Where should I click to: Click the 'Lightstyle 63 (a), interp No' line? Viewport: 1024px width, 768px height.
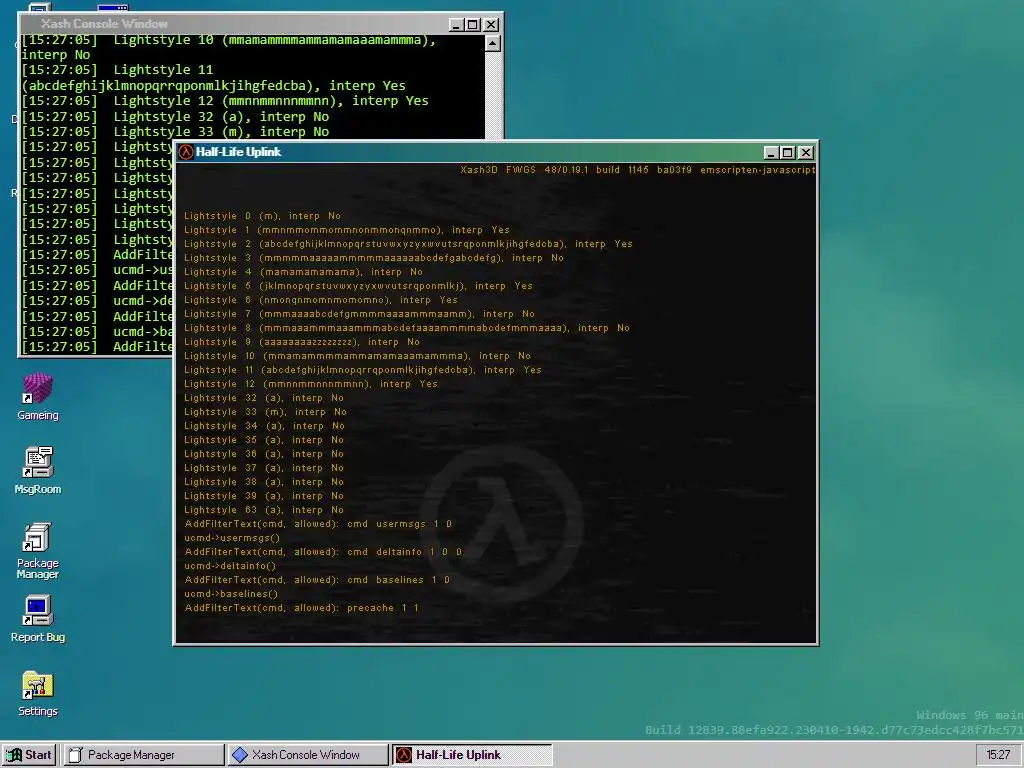tap(264, 510)
